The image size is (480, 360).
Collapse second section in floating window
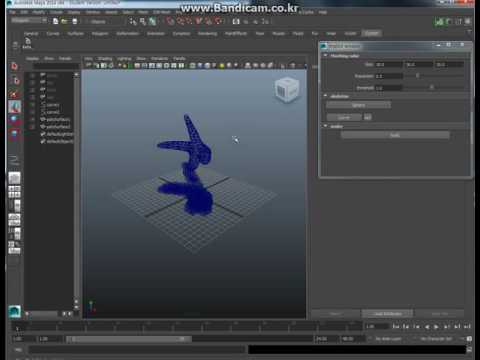click(326, 96)
